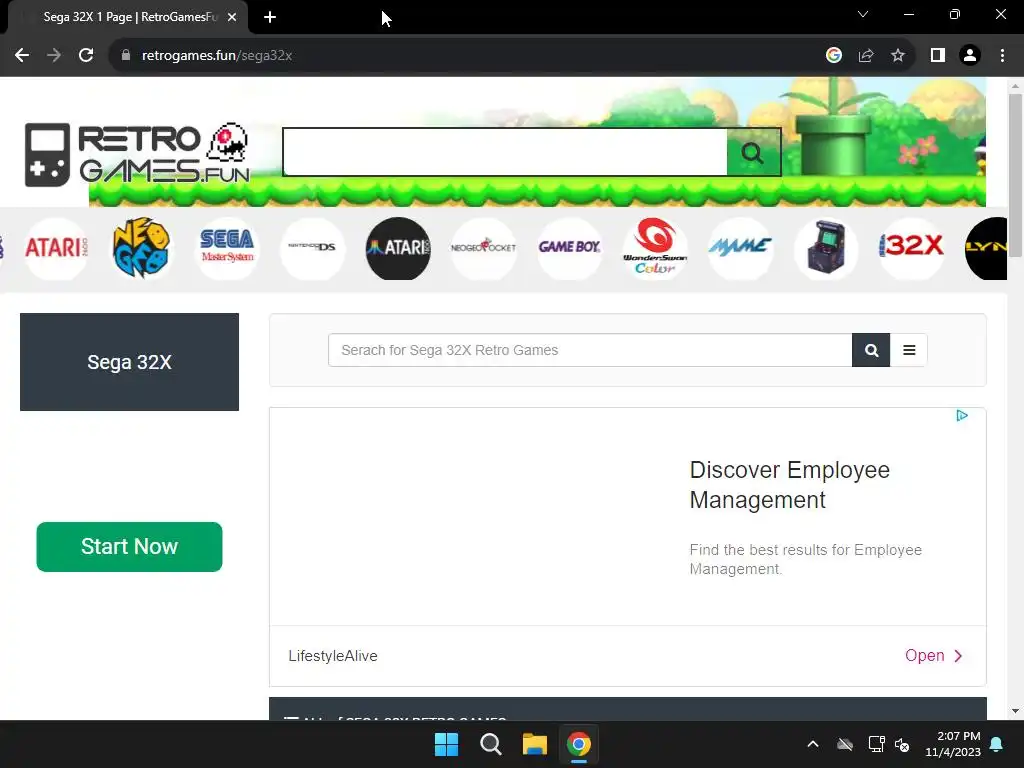Select the black Atari 7800 icon

(398, 248)
